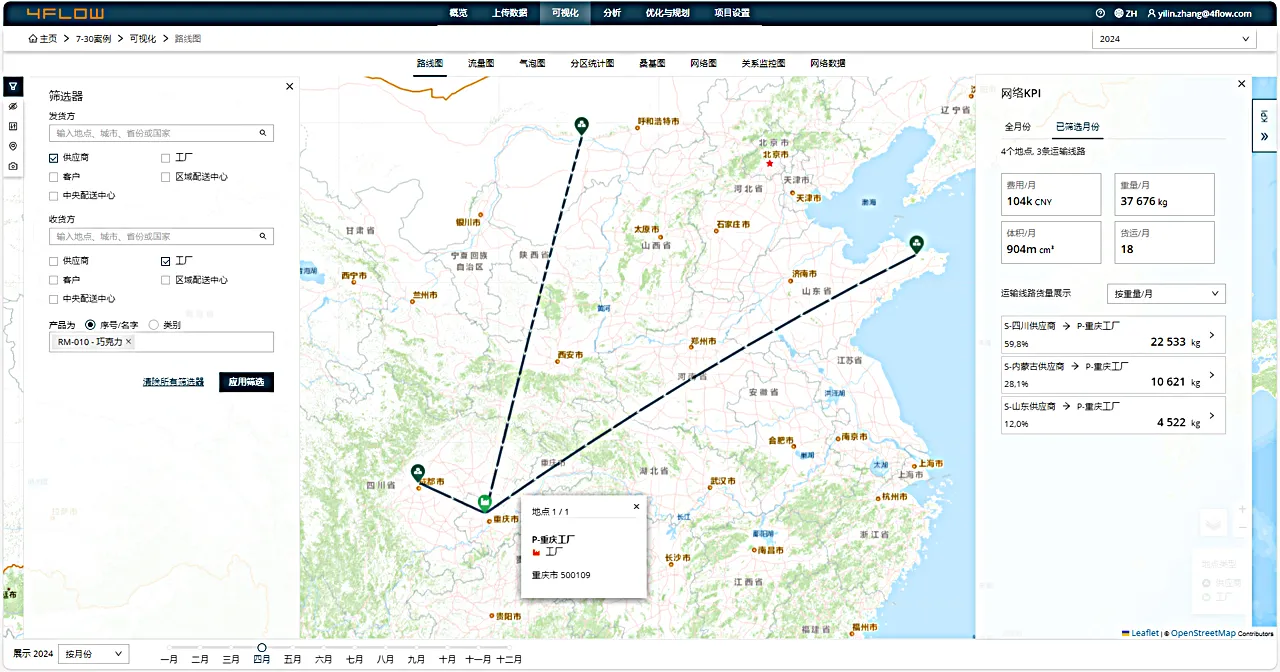Check 中央配送中心 under 收货方
Screen dimensions: 1280x672
54,299
